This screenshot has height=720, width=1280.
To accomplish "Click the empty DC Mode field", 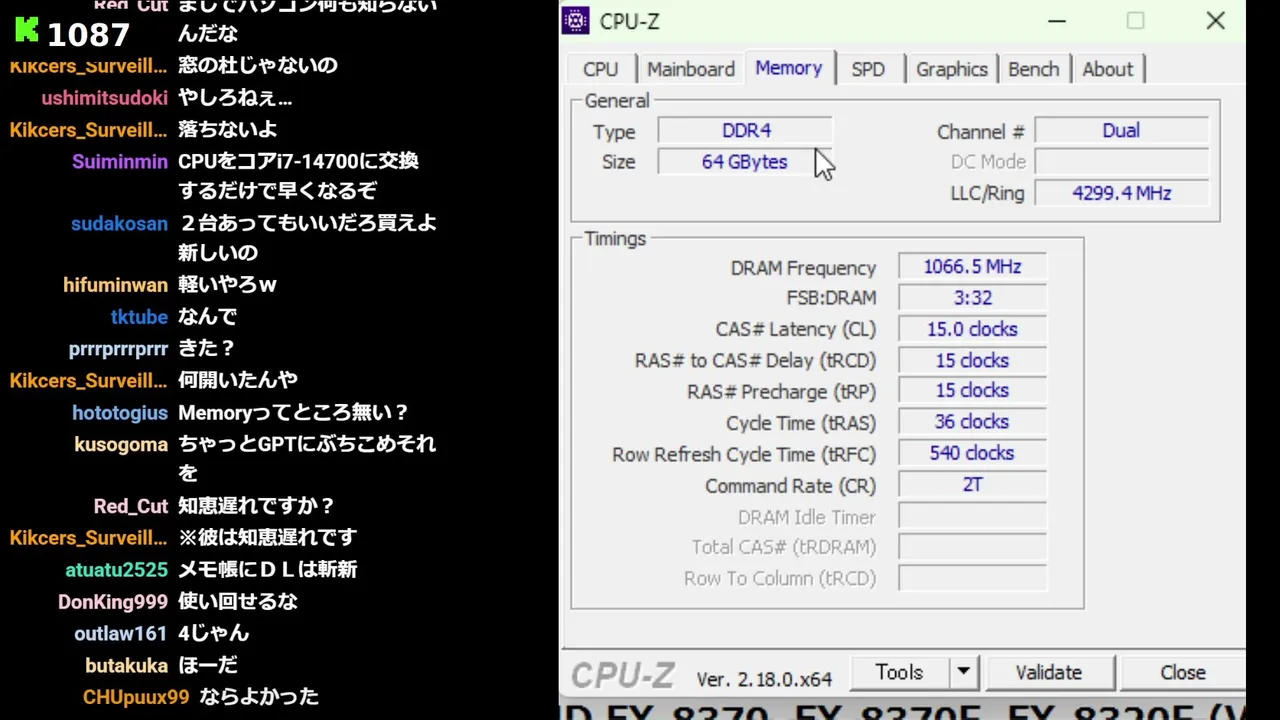I will (x=1121, y=161).
